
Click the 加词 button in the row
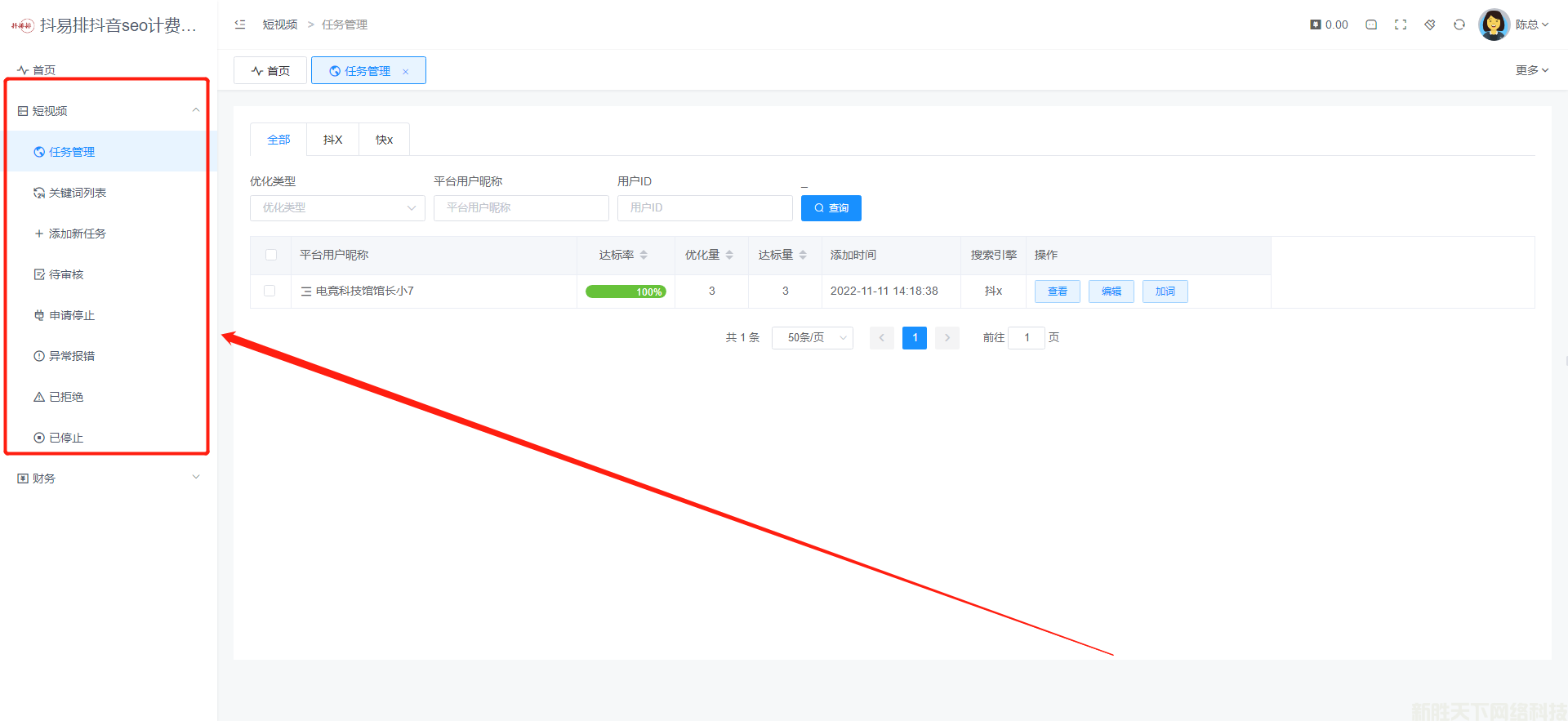[x=1165, y=292]
